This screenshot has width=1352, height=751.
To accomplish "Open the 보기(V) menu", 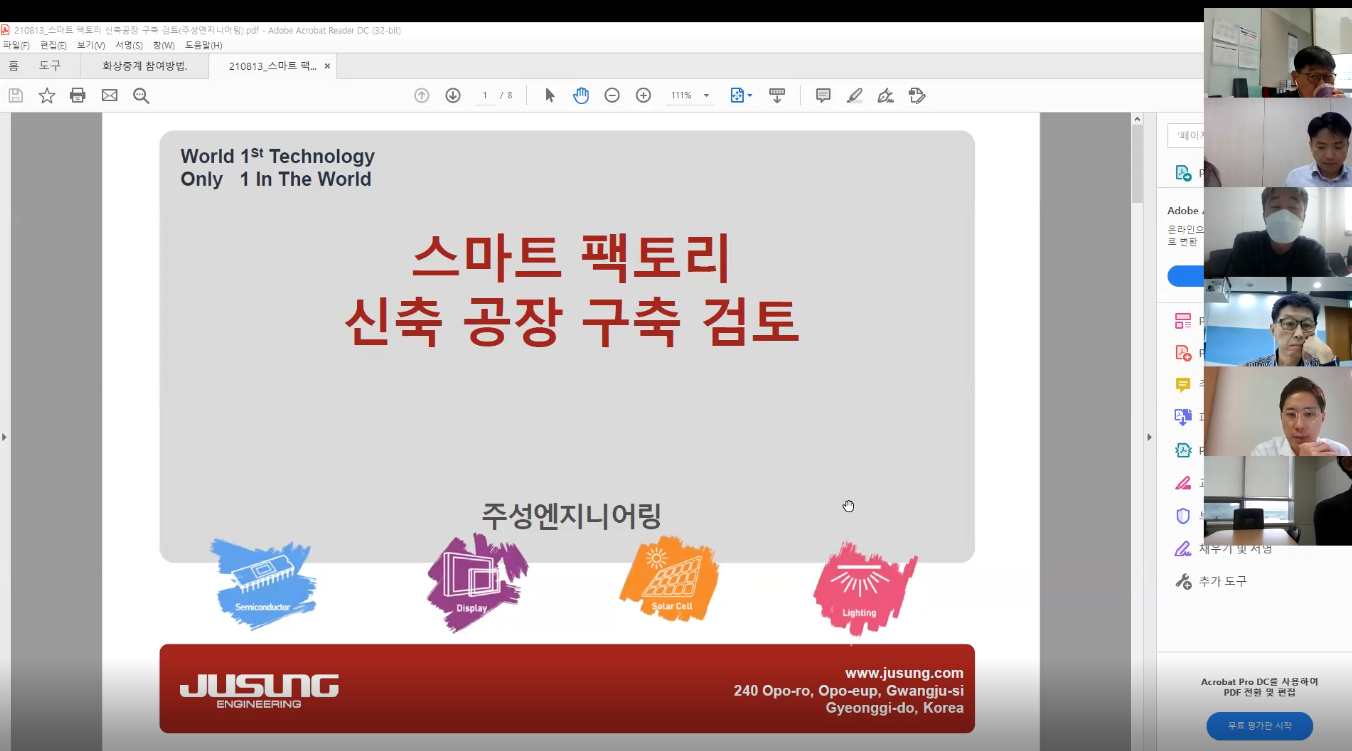I will coord(91,45).
